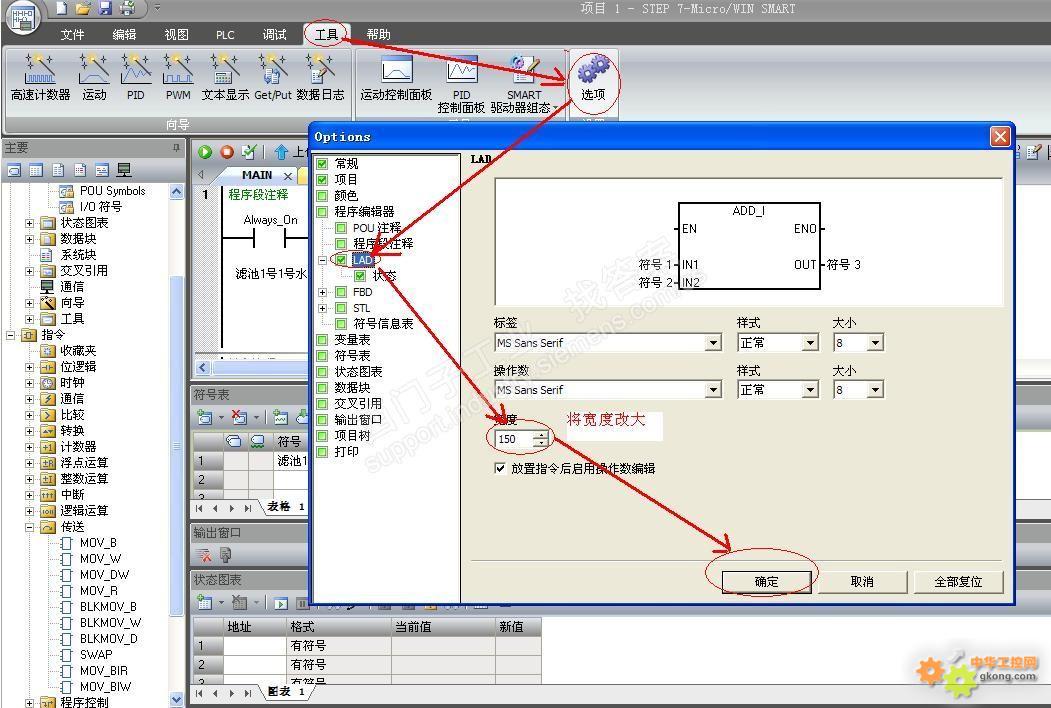Image resolution: width=1051 pixels, height=708 pixels.
Task: Open the High-speed counter (高速计数器) wizard
Action: (x=40, y=77)
